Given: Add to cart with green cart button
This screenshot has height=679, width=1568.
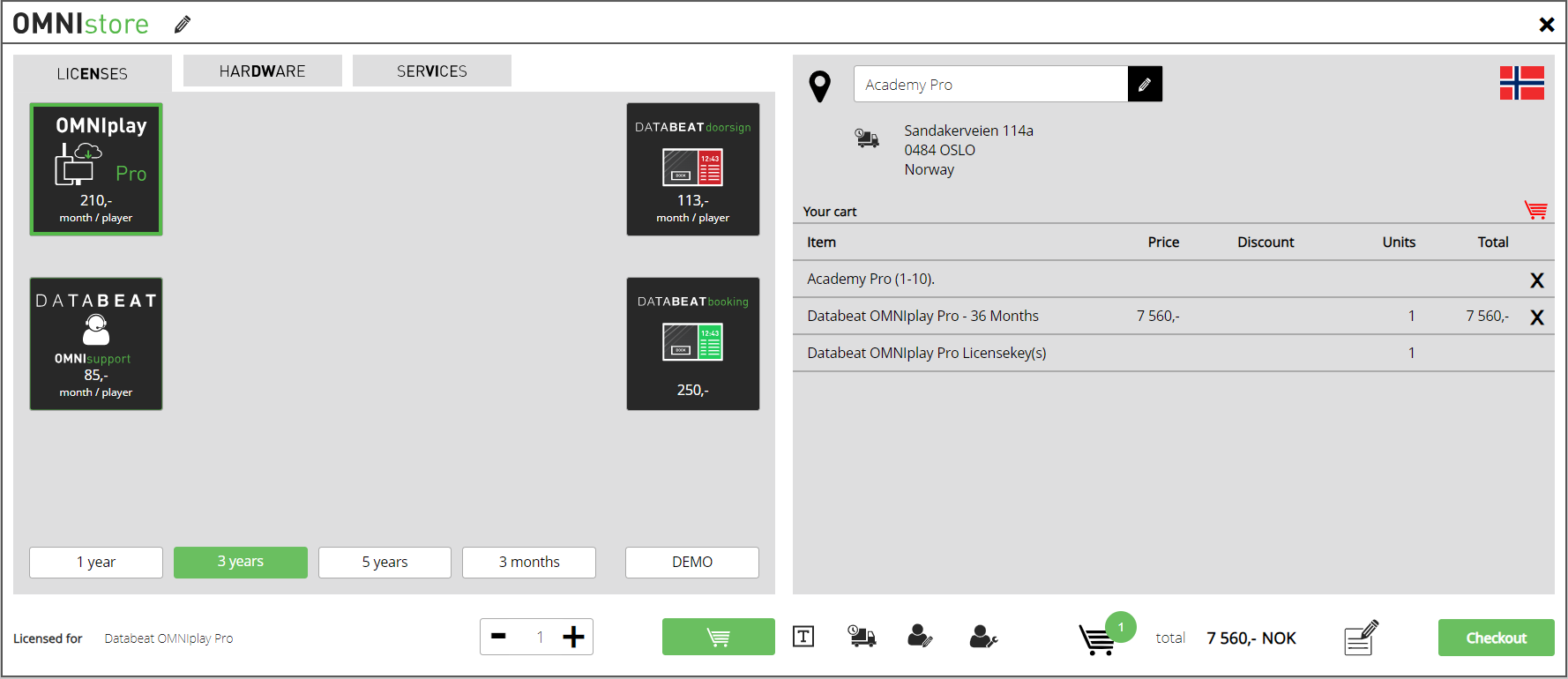Looking at the screenshot, I should tap(719, 637).
